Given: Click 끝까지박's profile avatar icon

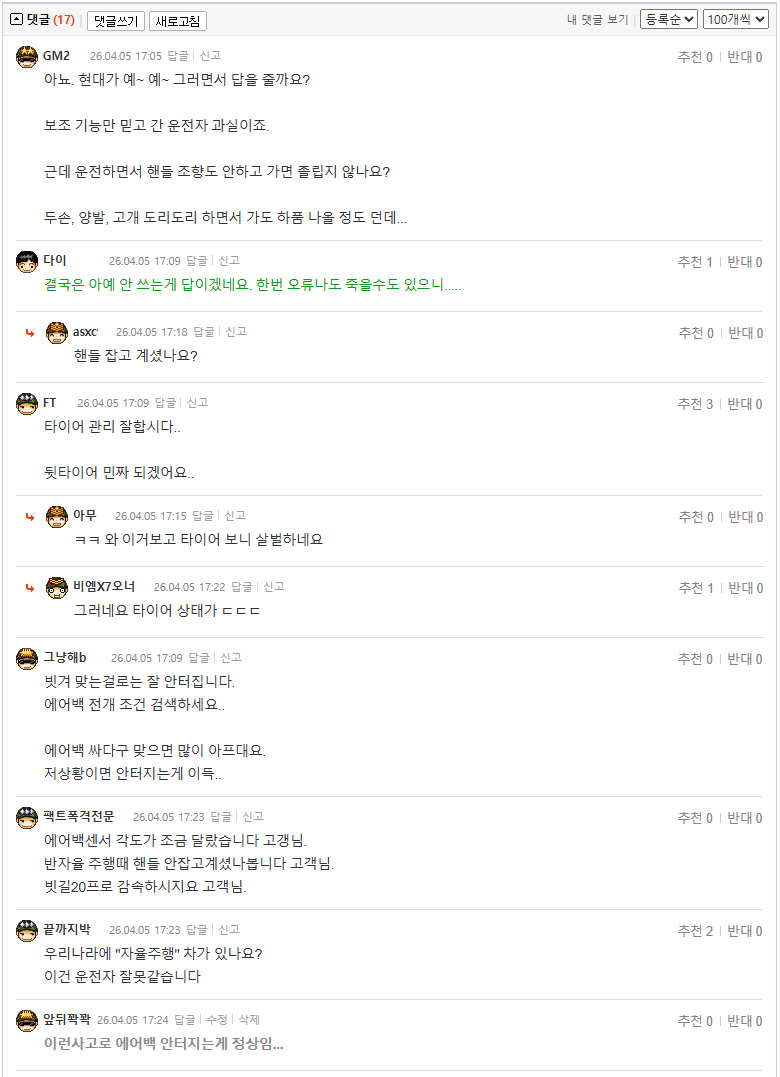Looking at the screenshot, I should pos(27,930).
